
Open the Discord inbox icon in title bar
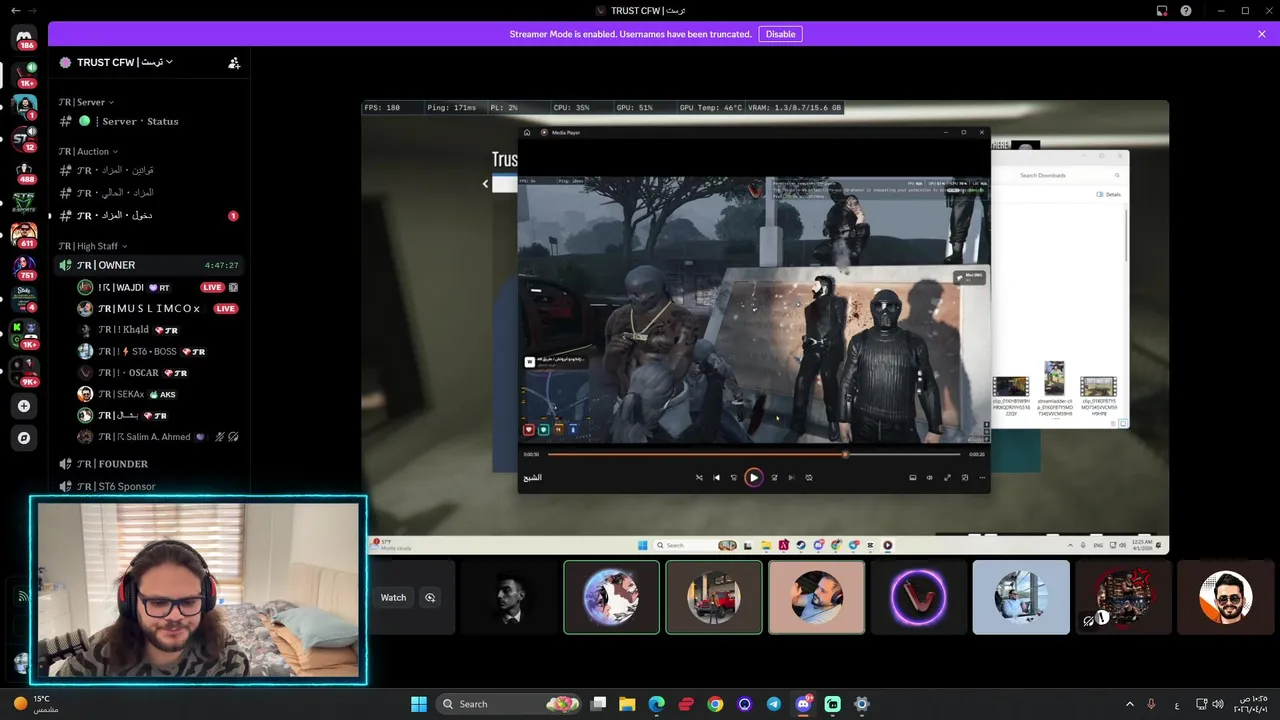click(1162, 10)
